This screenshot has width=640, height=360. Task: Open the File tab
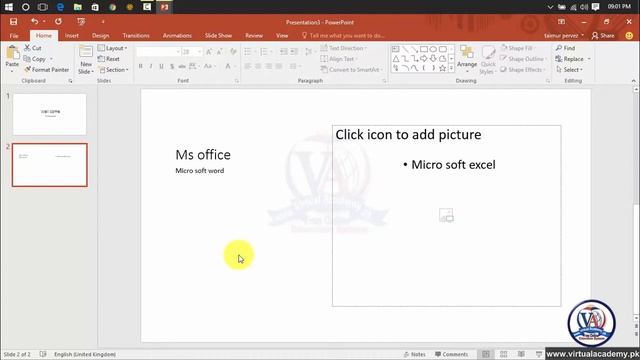coord(14,36)
